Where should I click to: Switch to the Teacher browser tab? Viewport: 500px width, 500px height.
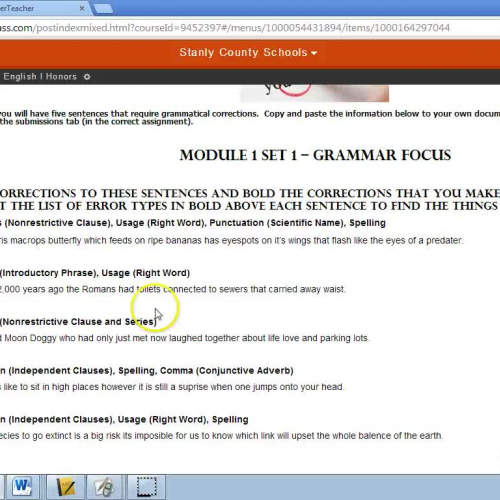click(43, 8)
